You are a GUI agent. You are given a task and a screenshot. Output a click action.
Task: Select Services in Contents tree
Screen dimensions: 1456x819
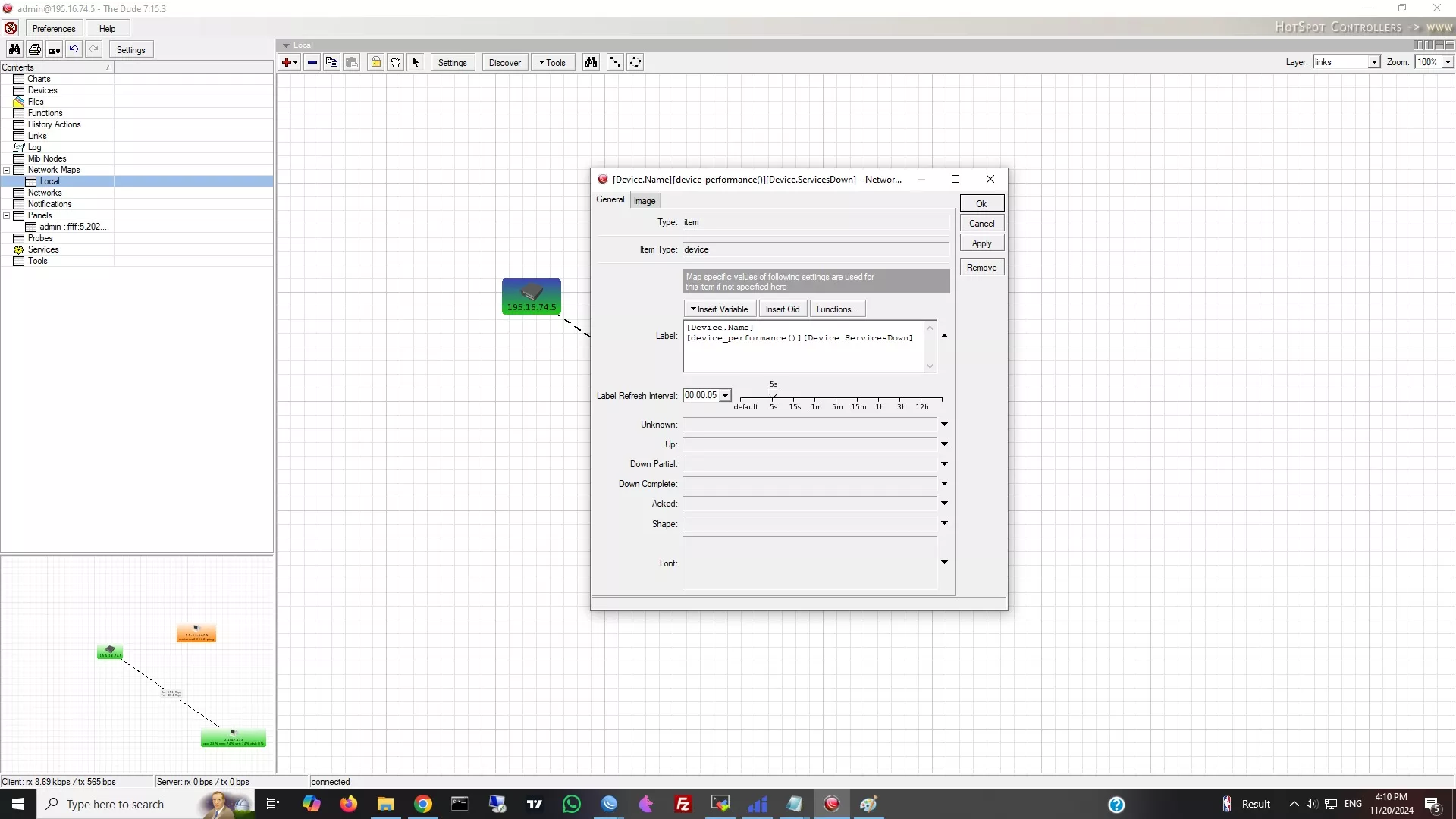pyautogui.click(x=43, y=249)
